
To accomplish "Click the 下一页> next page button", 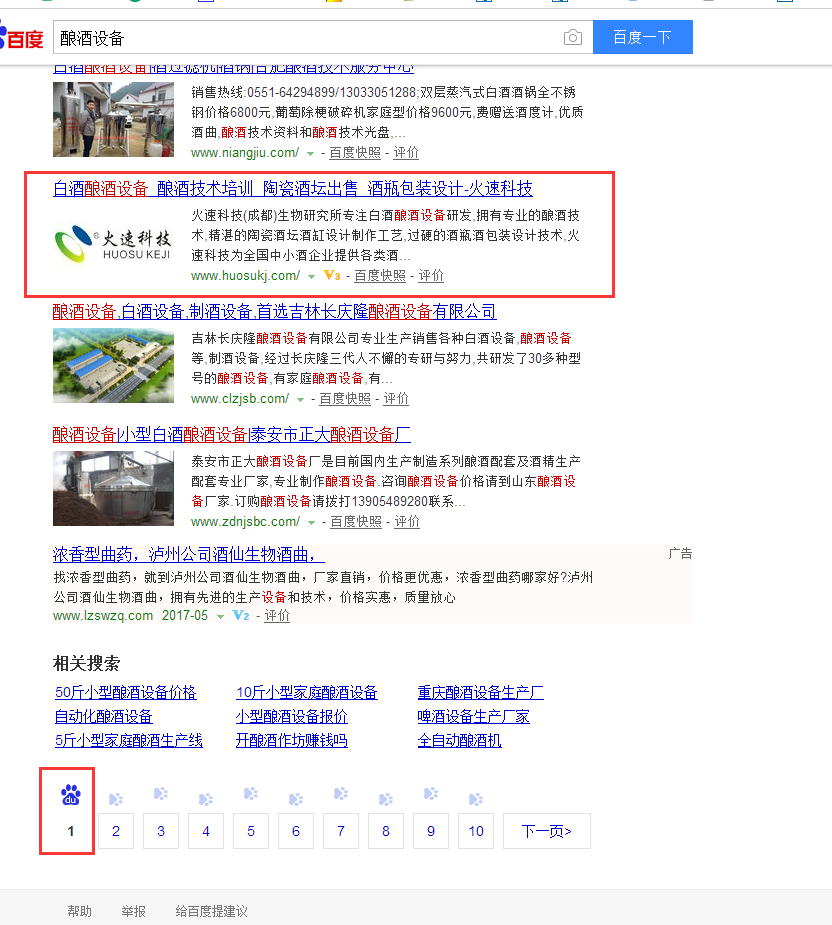I will [x=547, y=831].
